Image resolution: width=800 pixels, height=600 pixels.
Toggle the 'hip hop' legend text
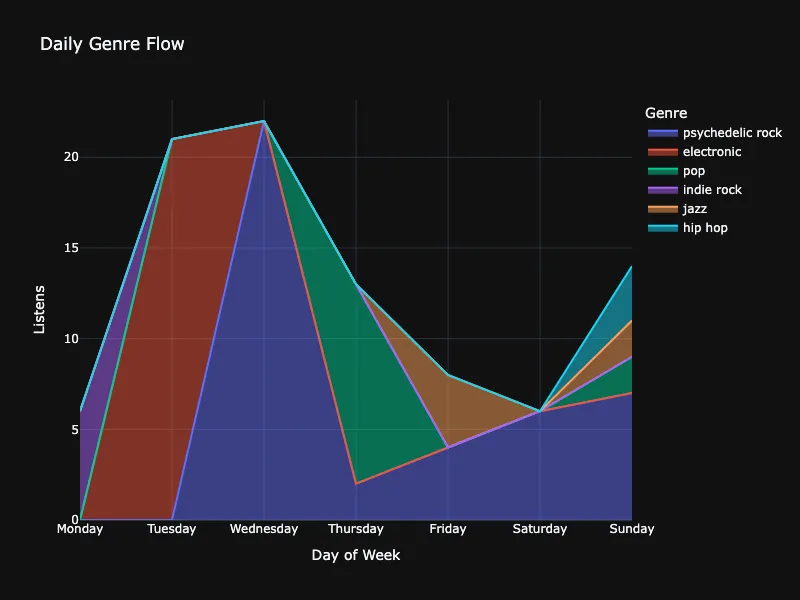[705, 228]
